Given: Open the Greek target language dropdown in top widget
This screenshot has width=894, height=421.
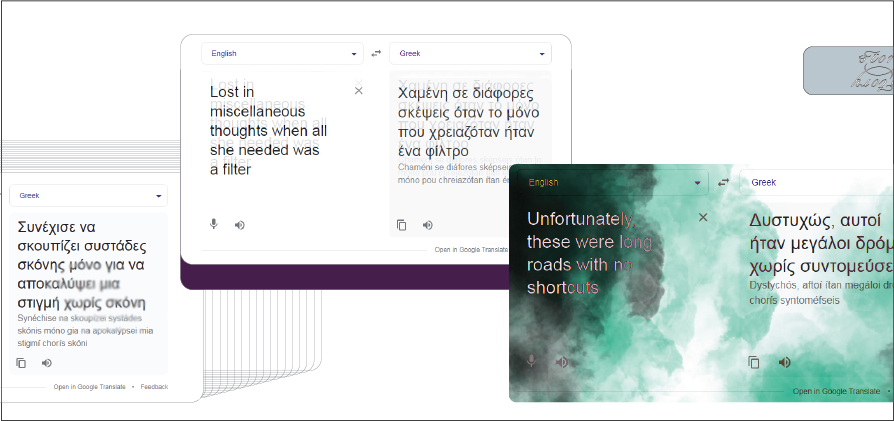Looking at the screenshot, I should point(470,54).
